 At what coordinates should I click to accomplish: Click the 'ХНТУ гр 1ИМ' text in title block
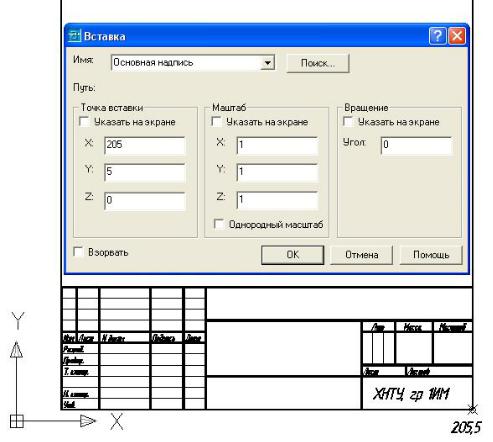pyautogui.click(x=411, y=394)
